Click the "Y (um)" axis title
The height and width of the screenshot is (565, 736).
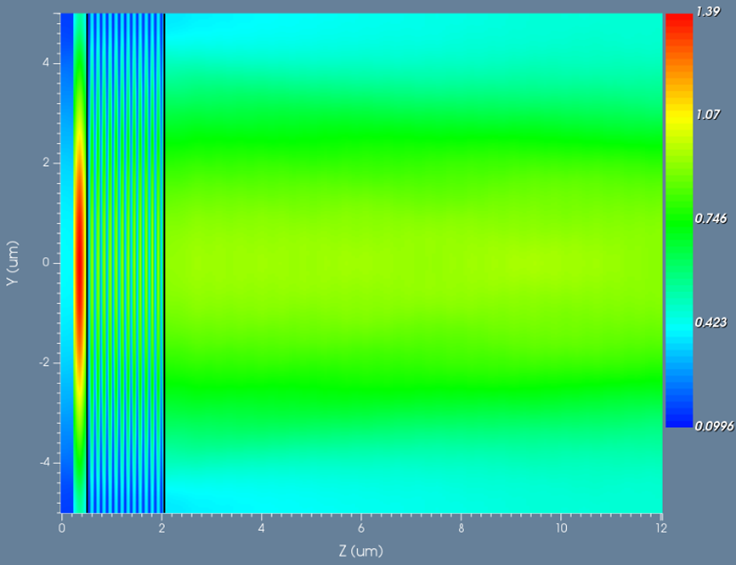pyautogui.click(x=12, y=263)
